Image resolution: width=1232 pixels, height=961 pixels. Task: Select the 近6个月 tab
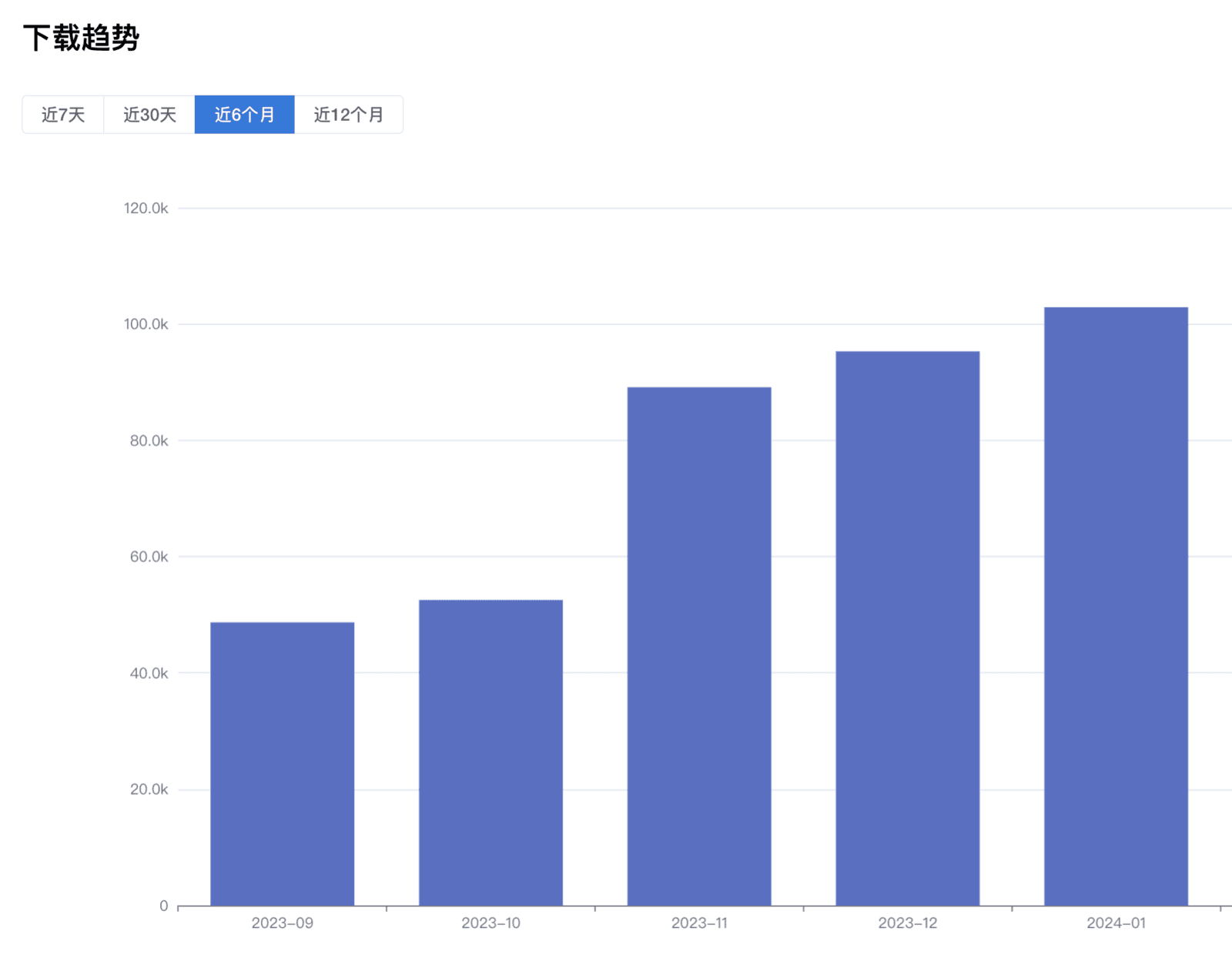(244, 115)
